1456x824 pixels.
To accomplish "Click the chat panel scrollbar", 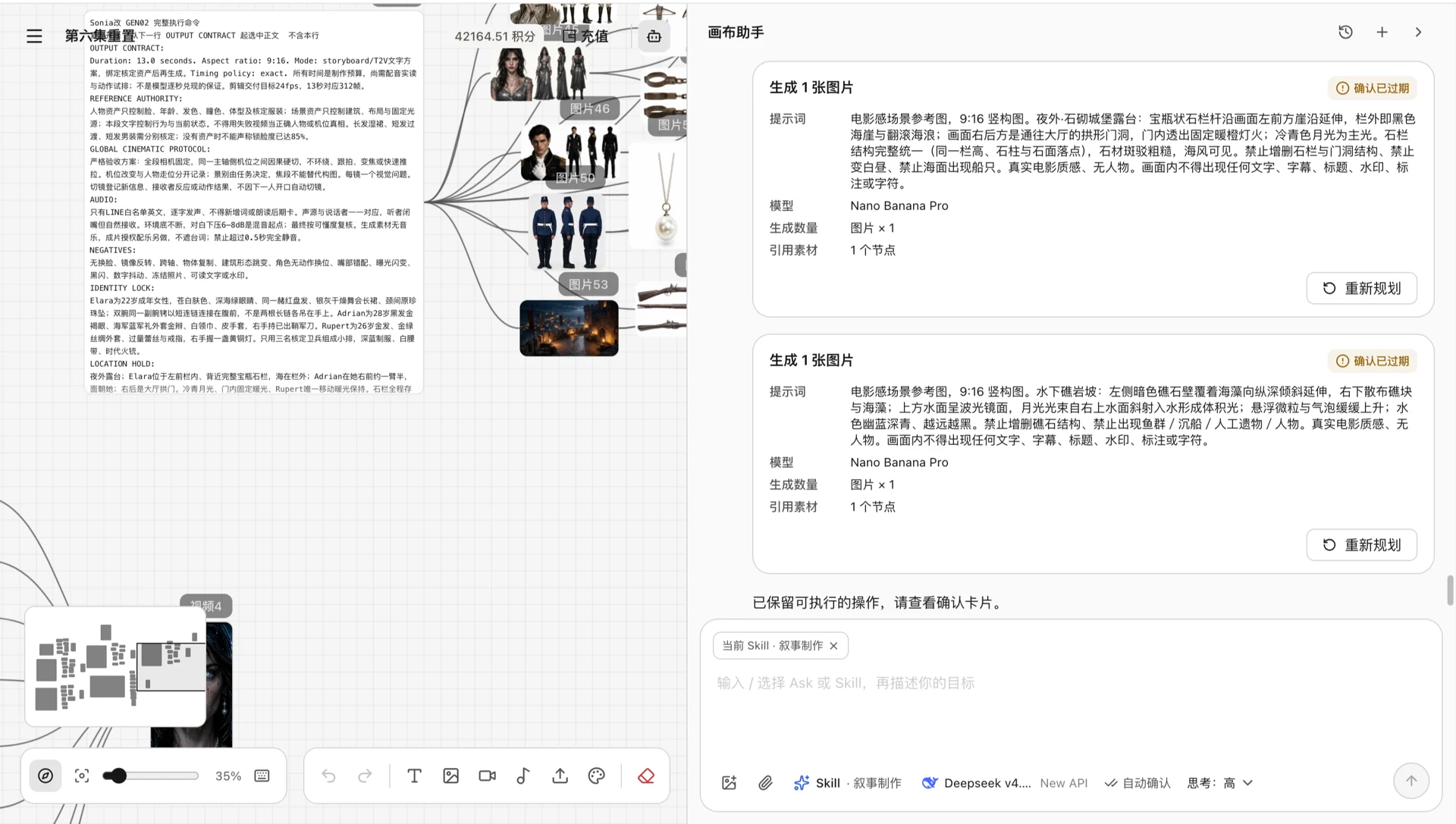I will coord(1450,590).
